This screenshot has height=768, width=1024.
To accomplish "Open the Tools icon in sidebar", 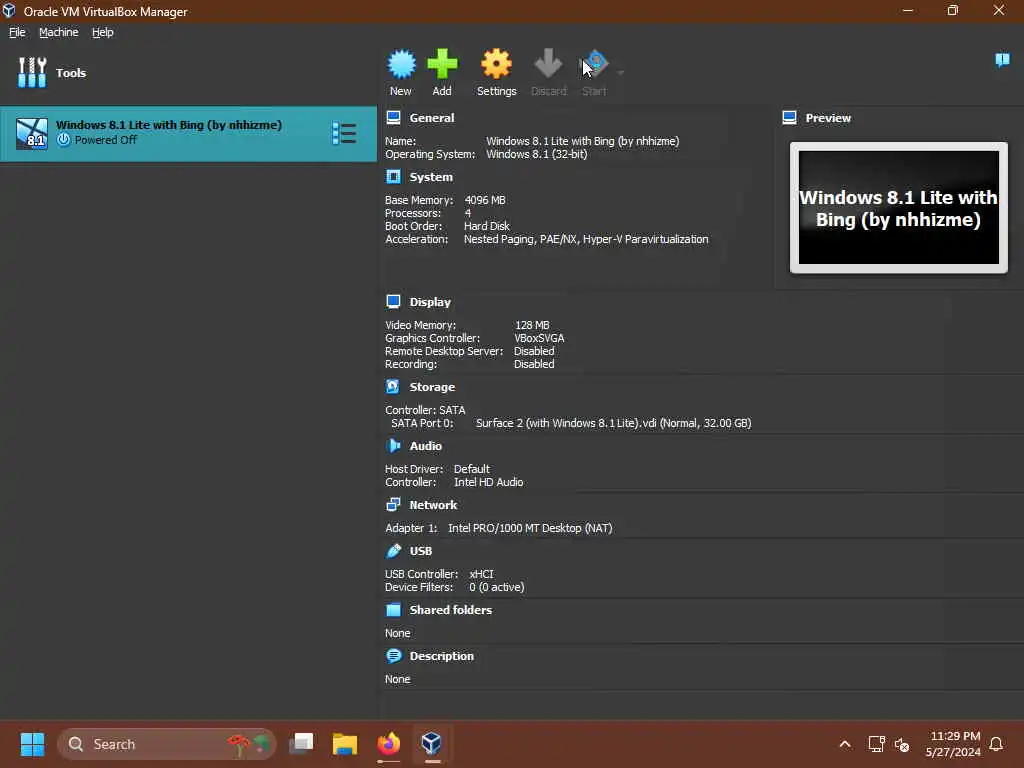I will (x=32, y=72).
